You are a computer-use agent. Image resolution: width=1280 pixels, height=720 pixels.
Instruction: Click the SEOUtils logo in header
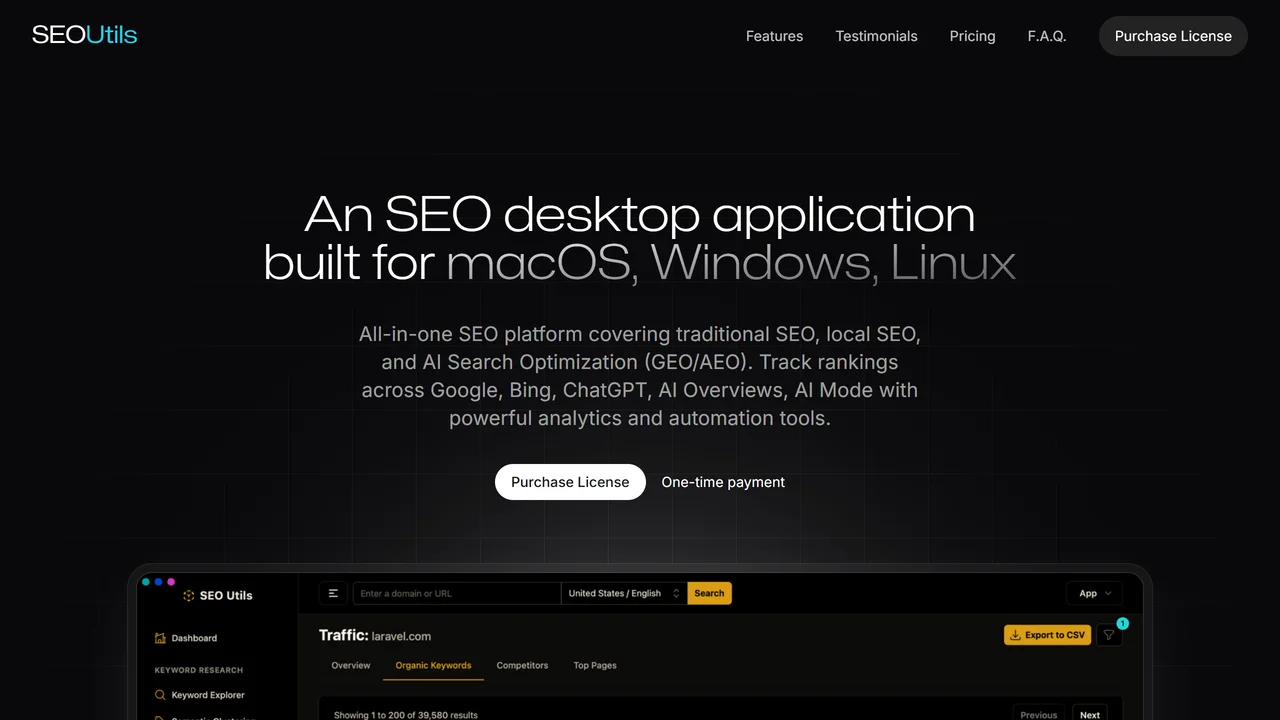[84, 35]
